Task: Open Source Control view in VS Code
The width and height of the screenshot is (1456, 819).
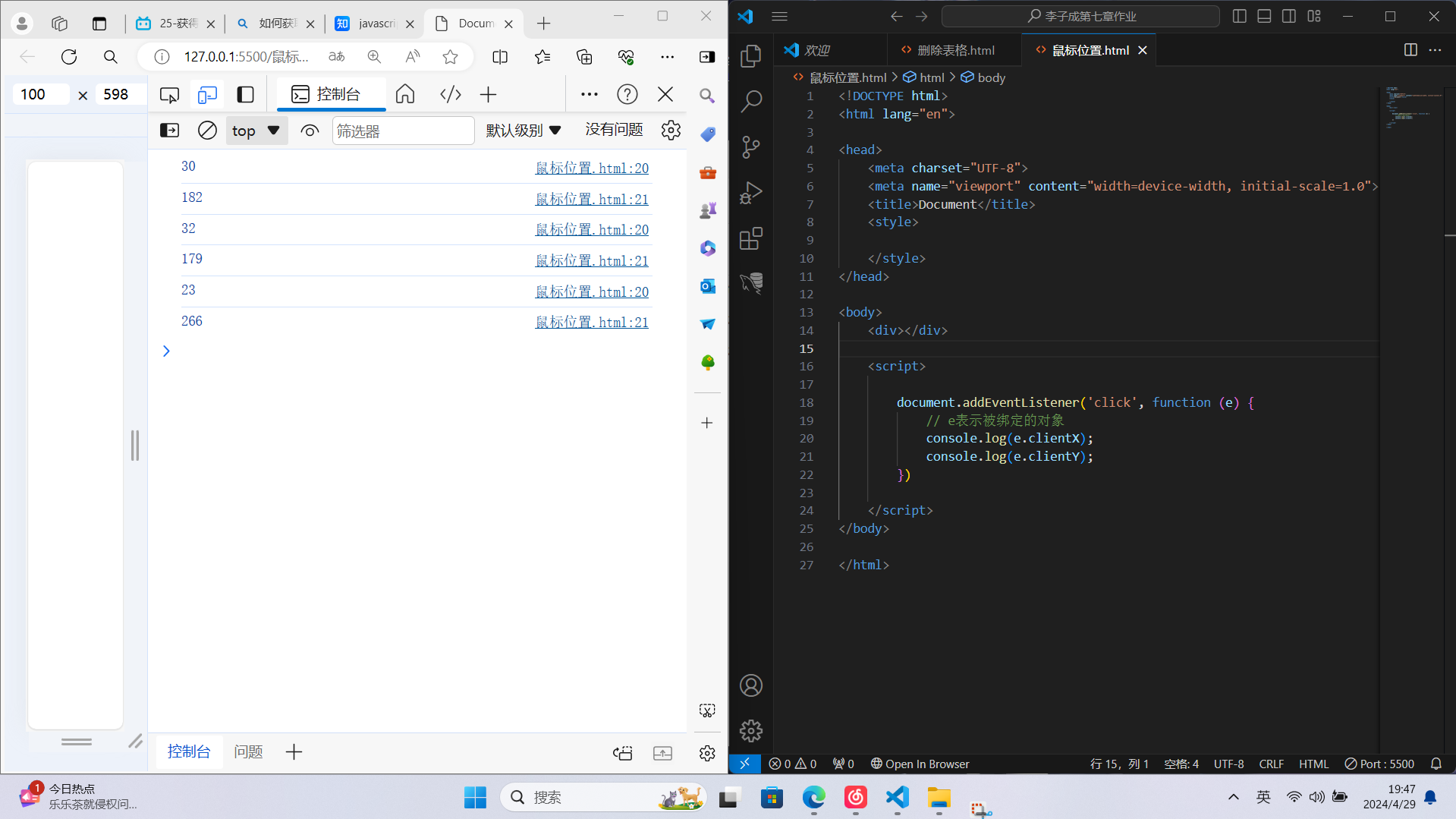Action: pos(750,146)
